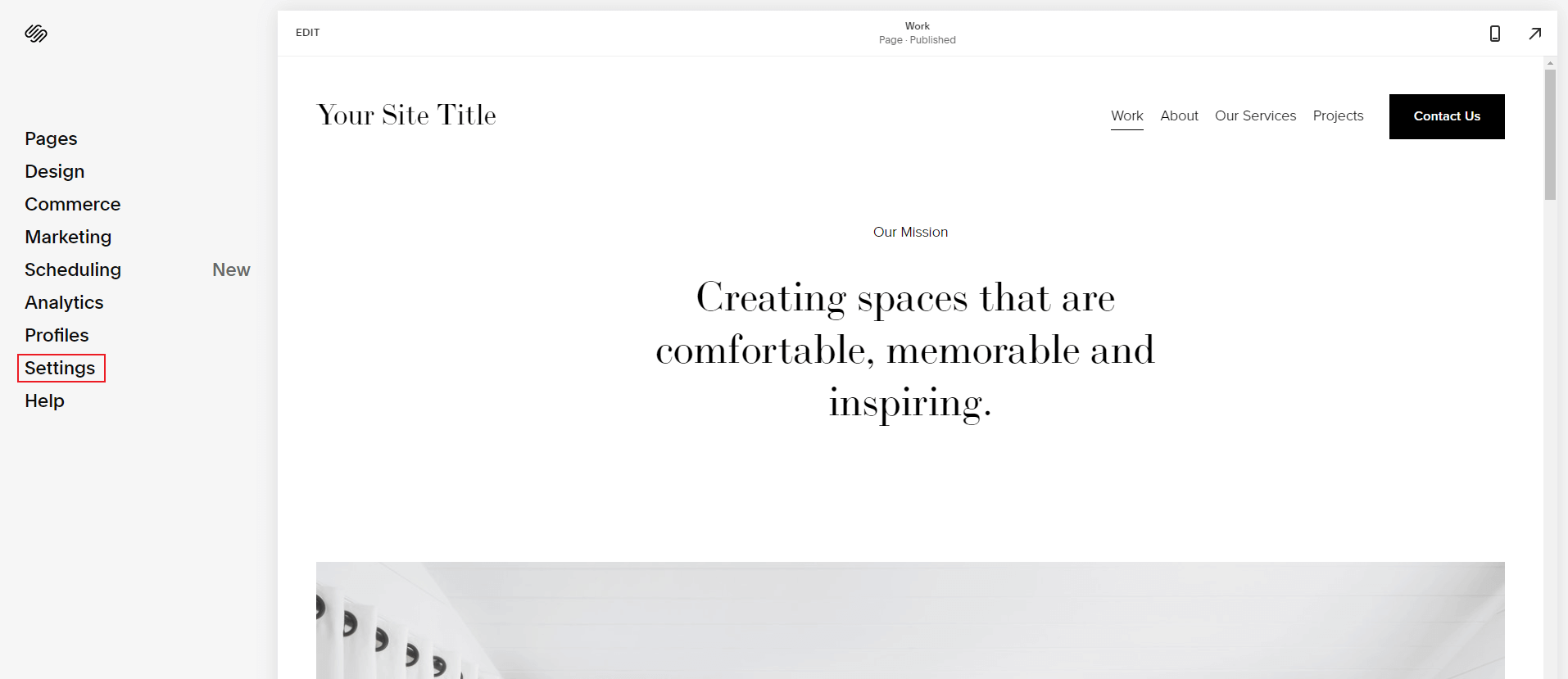Click the Your Site Title heading
Screen dimensions: 1568x679
[x=406, y=115]
